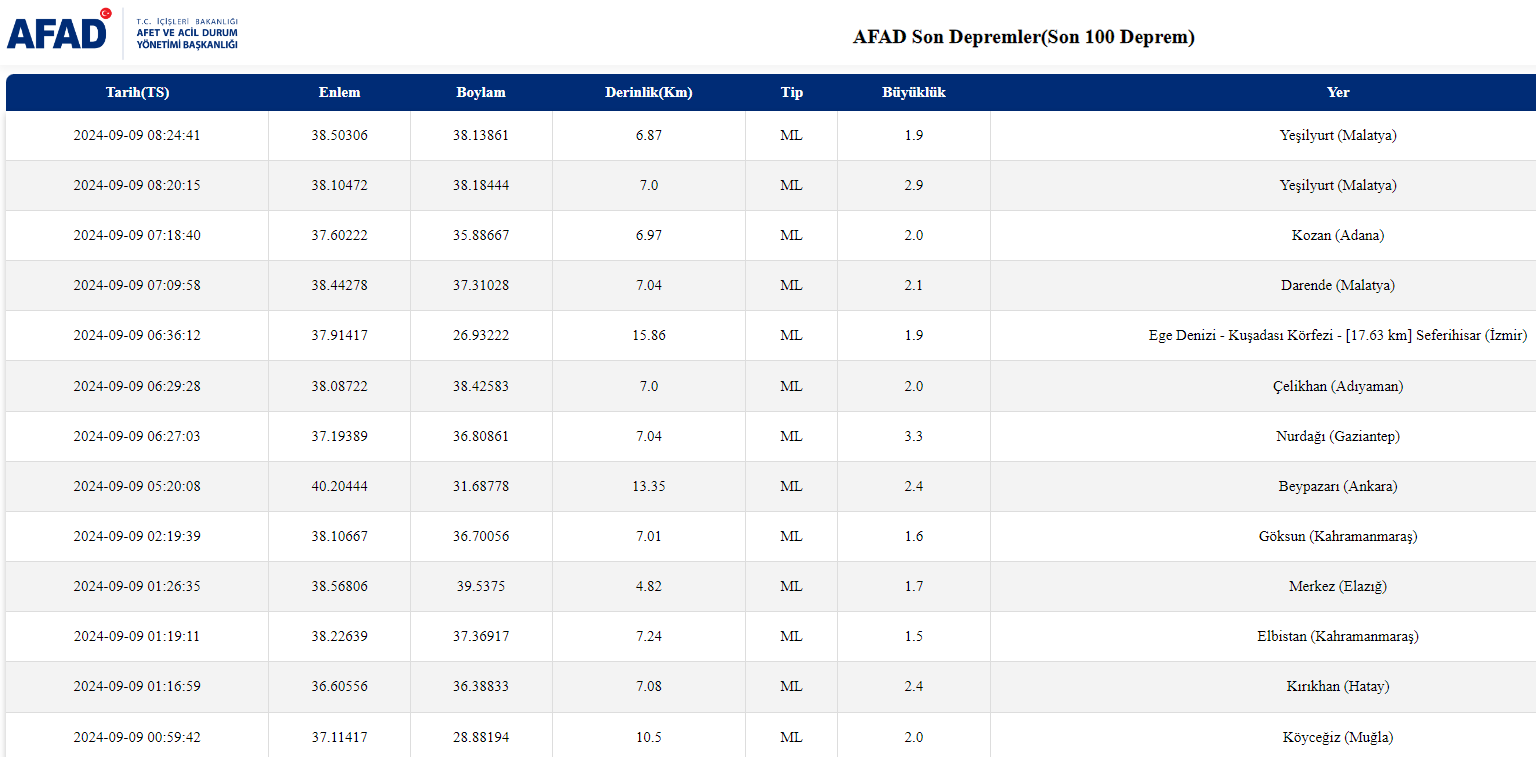Click the location Nurdağı (Gaziantep)
Image resolution: width=1536 pixels, height=757 pixels.
1338,436
